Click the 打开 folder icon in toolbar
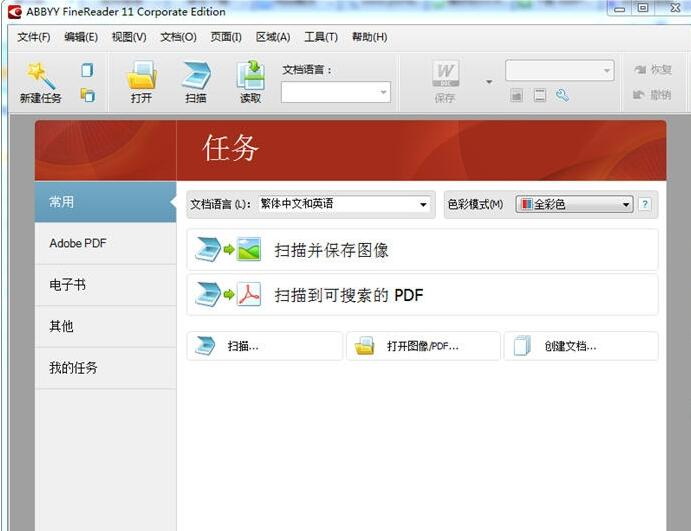Screen dimensions: 691x531 pos(141,76)
